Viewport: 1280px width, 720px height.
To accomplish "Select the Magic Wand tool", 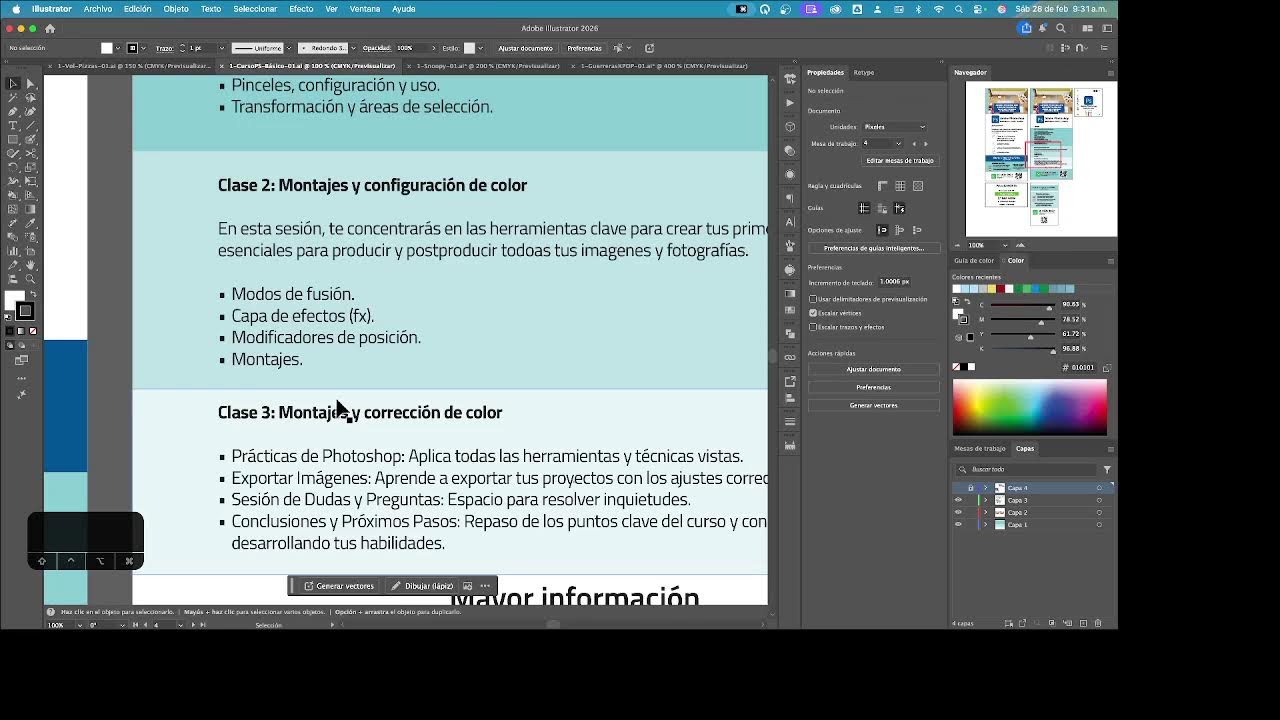I will [13, 97].
